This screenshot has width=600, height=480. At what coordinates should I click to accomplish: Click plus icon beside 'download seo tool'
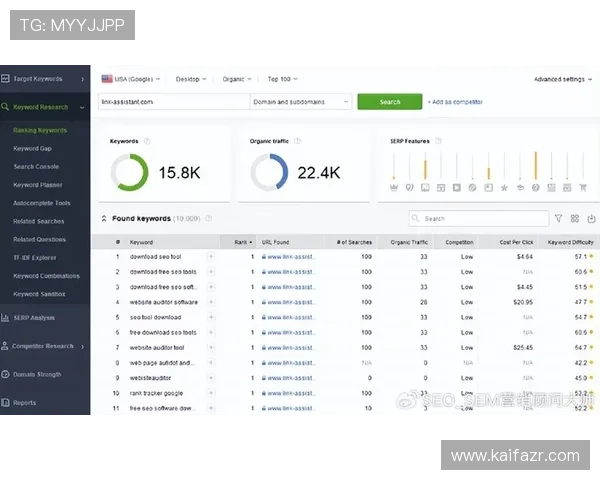(211, 257)
